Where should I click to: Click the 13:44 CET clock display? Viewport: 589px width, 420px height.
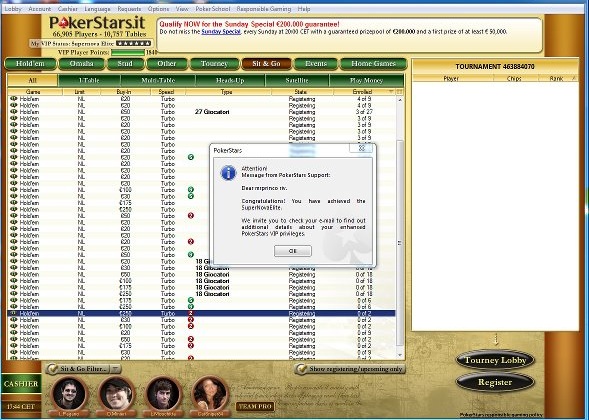point(21,407)
